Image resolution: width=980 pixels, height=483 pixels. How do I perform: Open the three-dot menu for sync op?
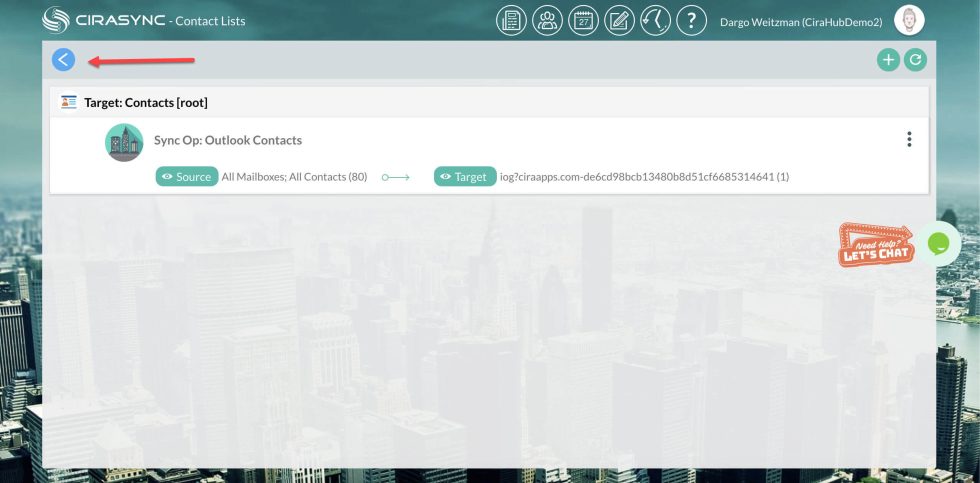tap(909, 140)
